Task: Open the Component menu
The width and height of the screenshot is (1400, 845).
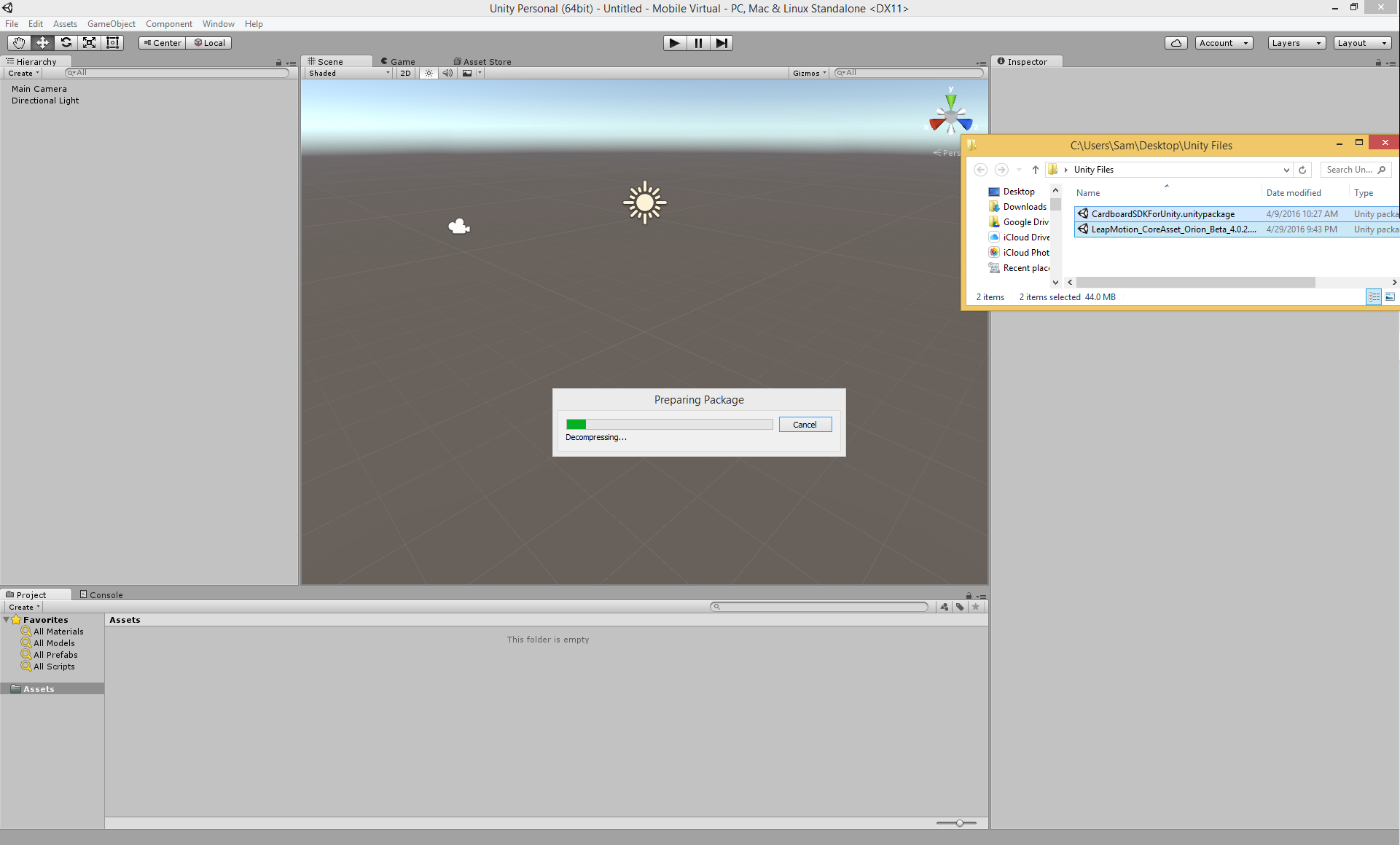Action: click(x=169, y=24)
